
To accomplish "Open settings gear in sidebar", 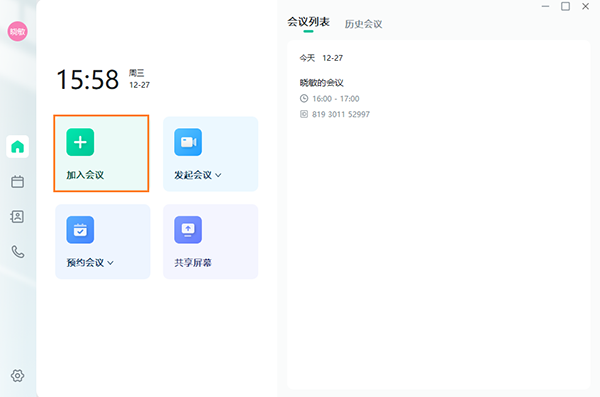I will pos(17,376).
